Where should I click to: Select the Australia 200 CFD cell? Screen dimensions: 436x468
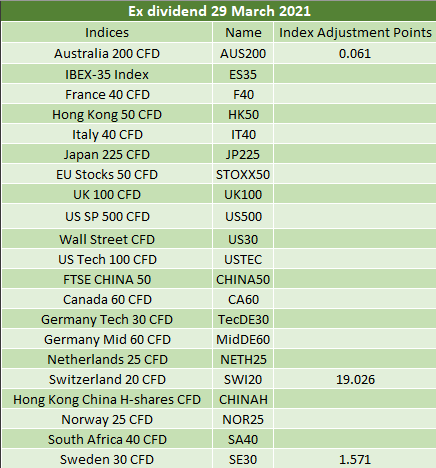pos(107,53)
